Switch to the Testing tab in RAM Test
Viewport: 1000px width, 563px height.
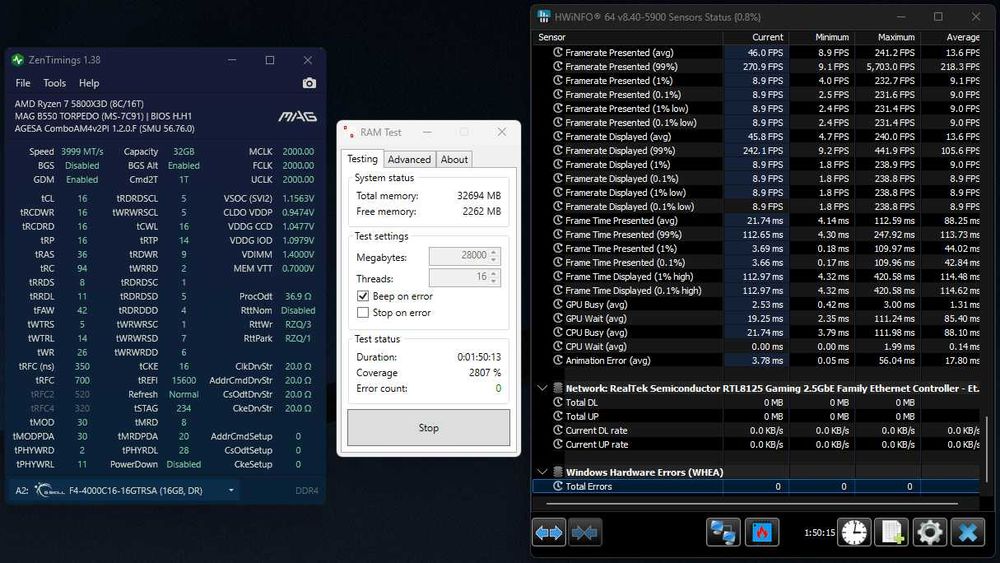(x=362, y=159)
